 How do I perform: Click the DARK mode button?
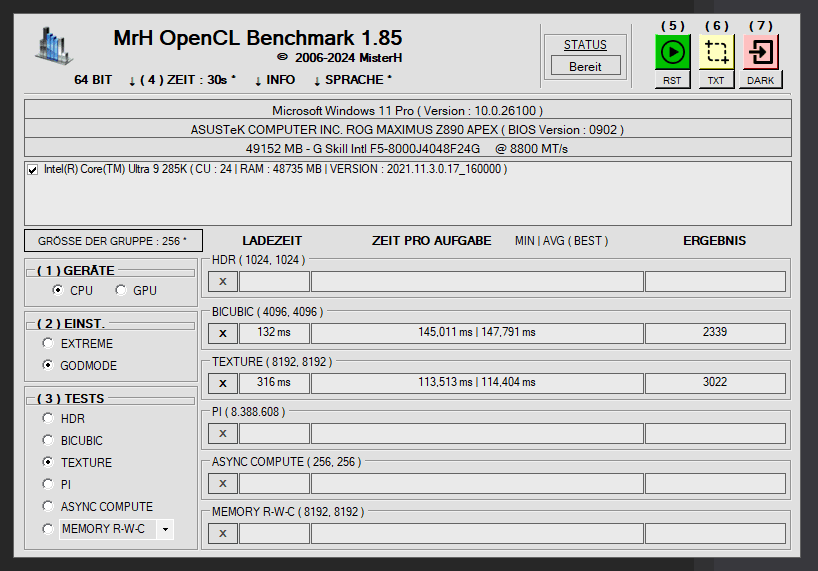761,80
